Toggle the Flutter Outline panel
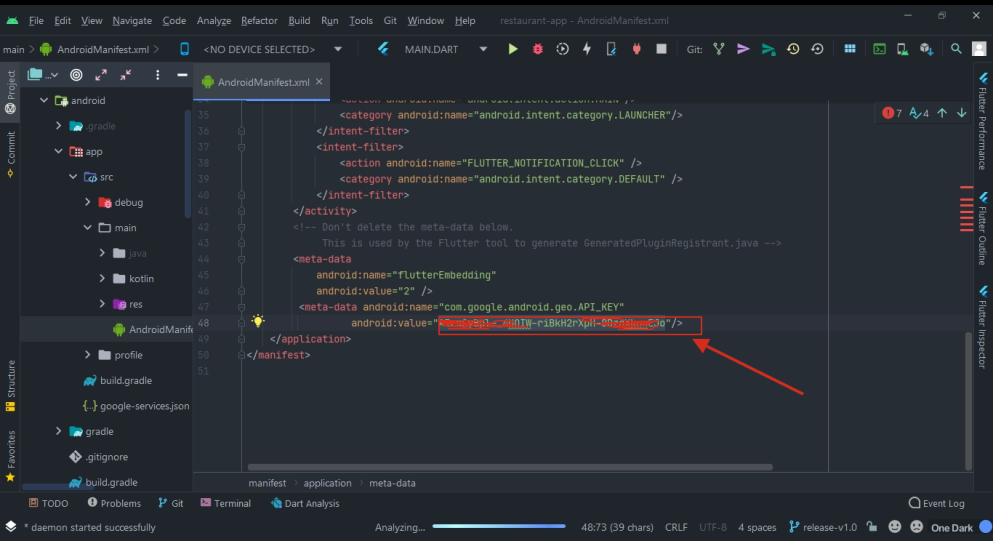This screenshot has width=993, height=541. [x=982, y=228]
